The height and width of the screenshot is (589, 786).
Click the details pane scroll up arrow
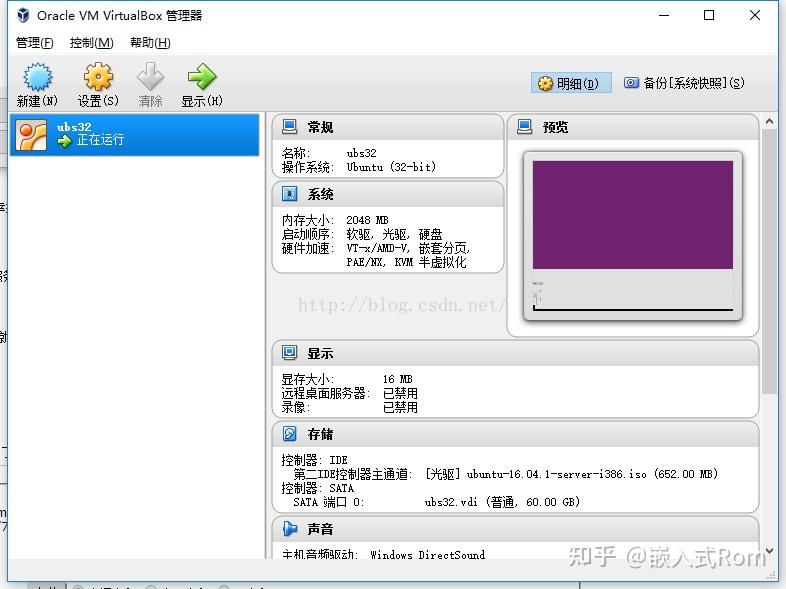(769, 121)
